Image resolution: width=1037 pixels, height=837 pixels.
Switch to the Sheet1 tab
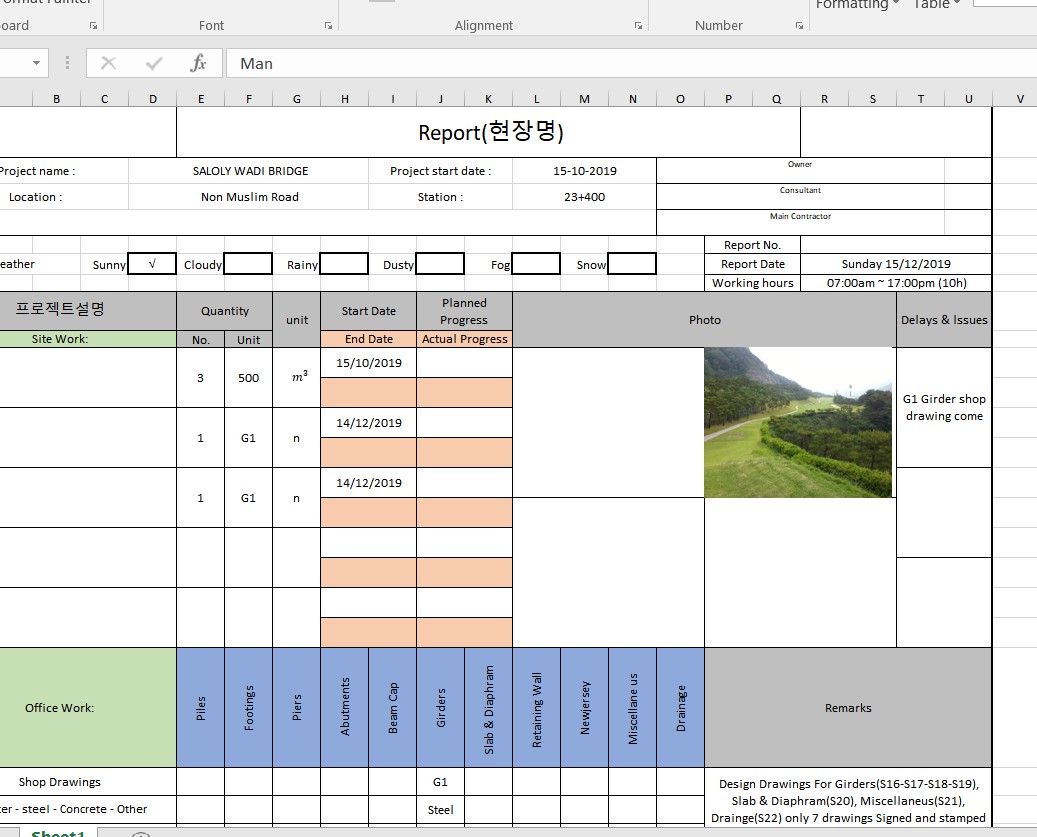click(58, 834)
